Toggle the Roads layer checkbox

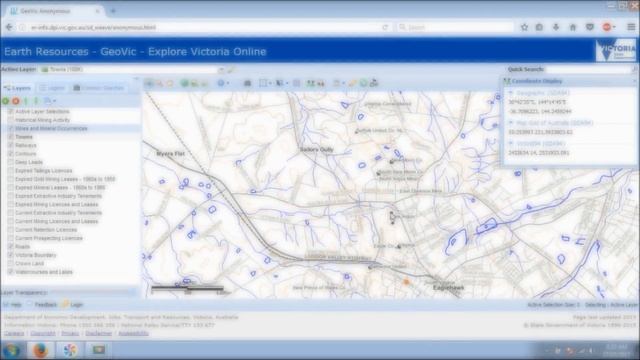point(11,247)
